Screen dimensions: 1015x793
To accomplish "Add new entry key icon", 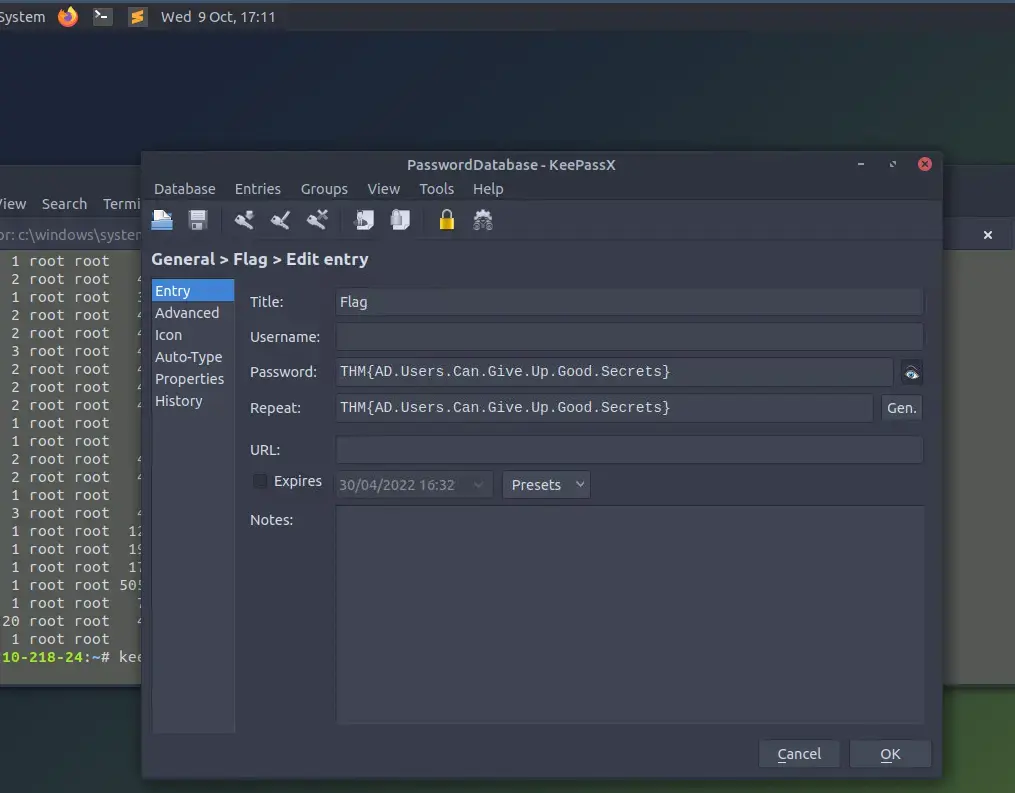I will [244, 220].
